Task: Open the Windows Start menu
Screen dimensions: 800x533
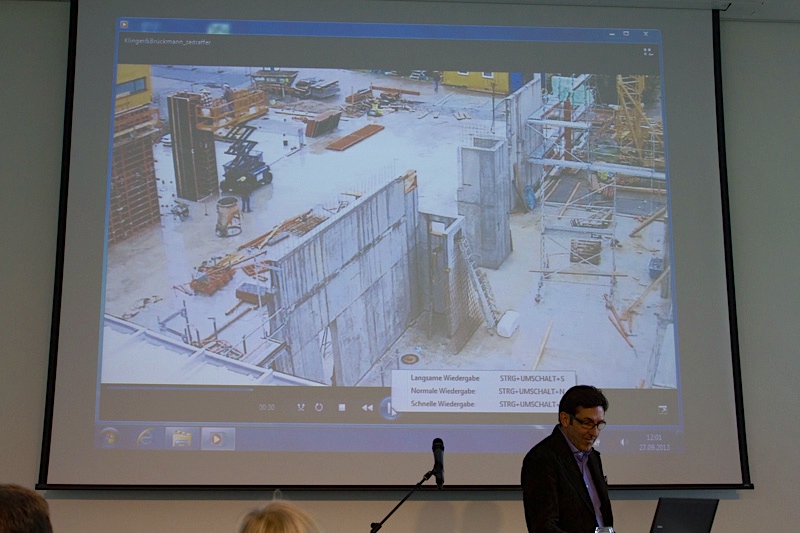Action: 110,437
